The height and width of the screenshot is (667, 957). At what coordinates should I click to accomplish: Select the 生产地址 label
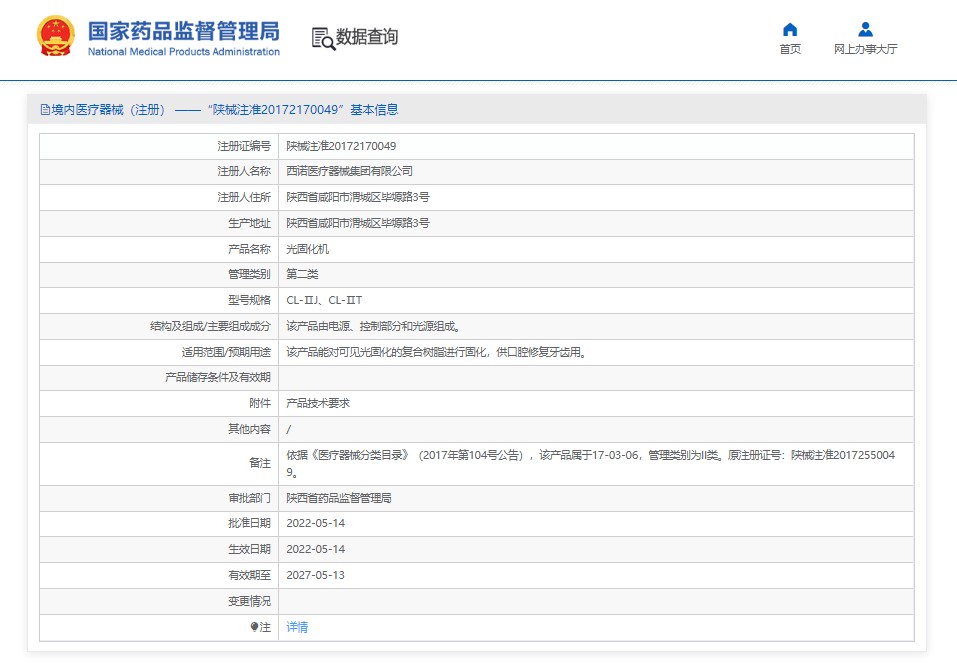[249, 223]
